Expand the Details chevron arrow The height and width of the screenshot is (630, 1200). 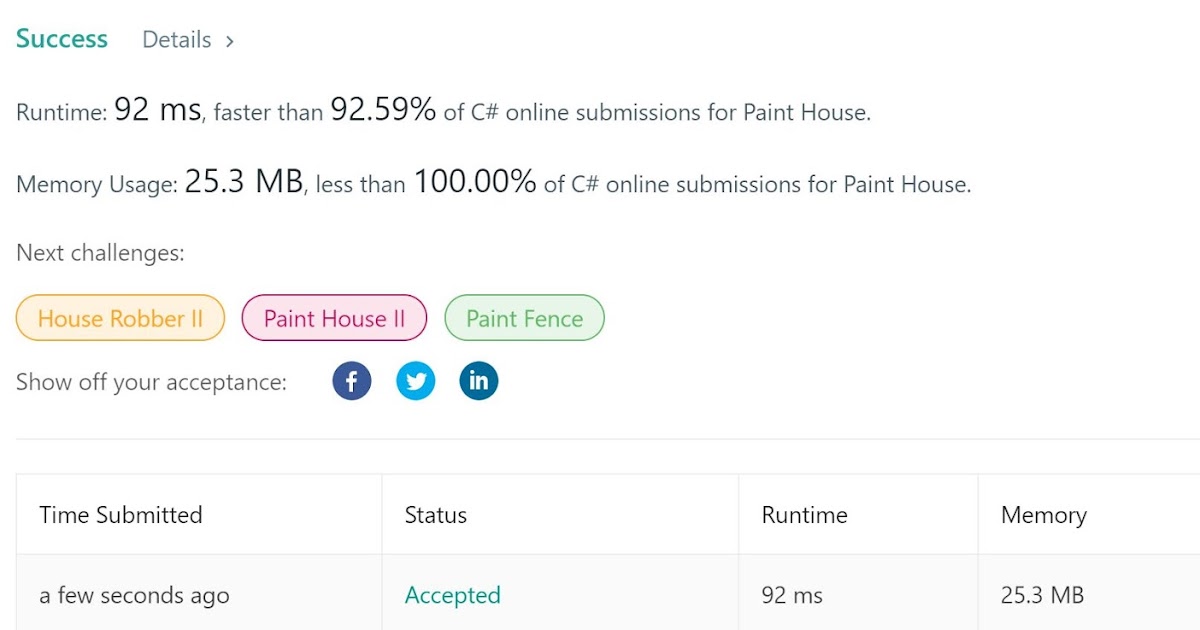click(x=230, y=41)
